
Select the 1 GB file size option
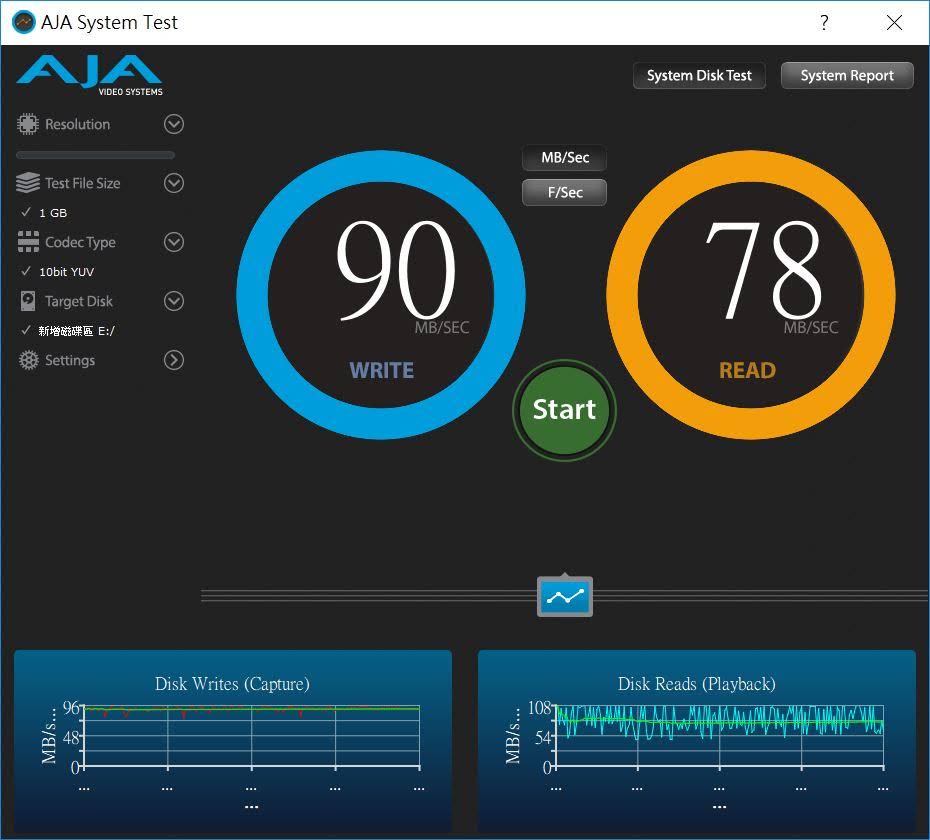pyautogui.click(x=53, y=212)
